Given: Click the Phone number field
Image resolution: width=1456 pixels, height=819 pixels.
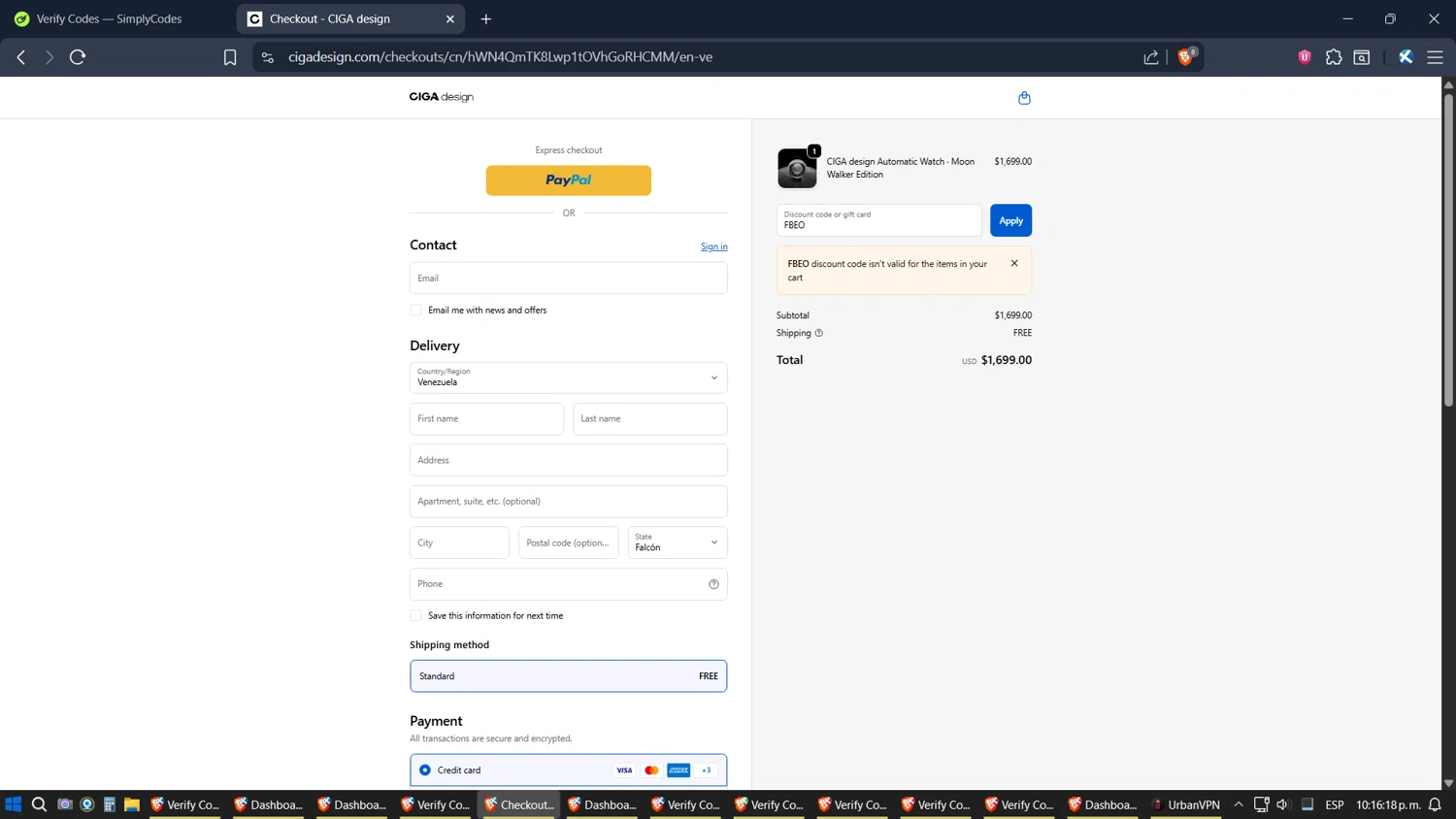Looking at the screenshot, I should pos(568,584).
